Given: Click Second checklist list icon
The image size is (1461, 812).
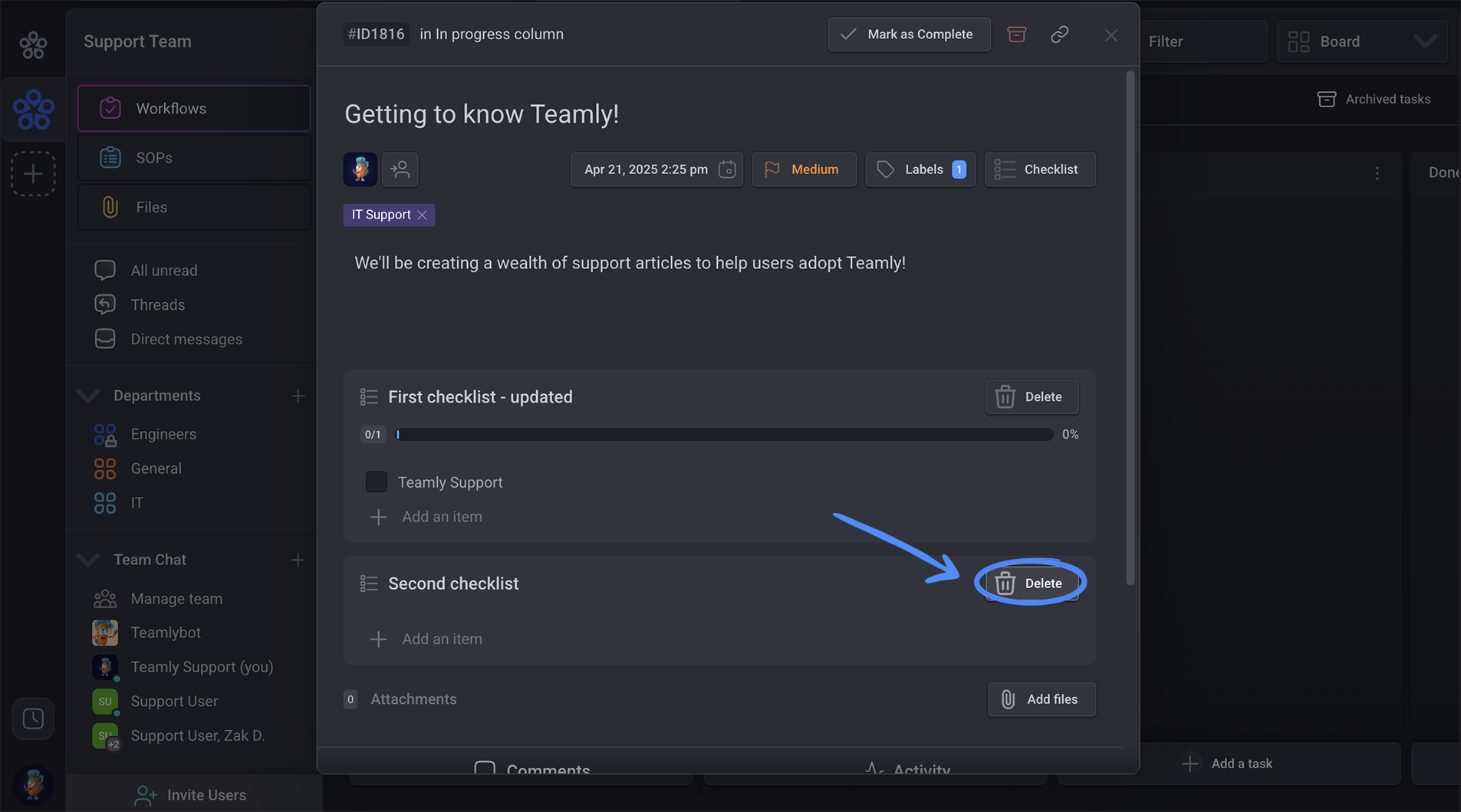Looking at the screenshot, I should coord(369,584).
